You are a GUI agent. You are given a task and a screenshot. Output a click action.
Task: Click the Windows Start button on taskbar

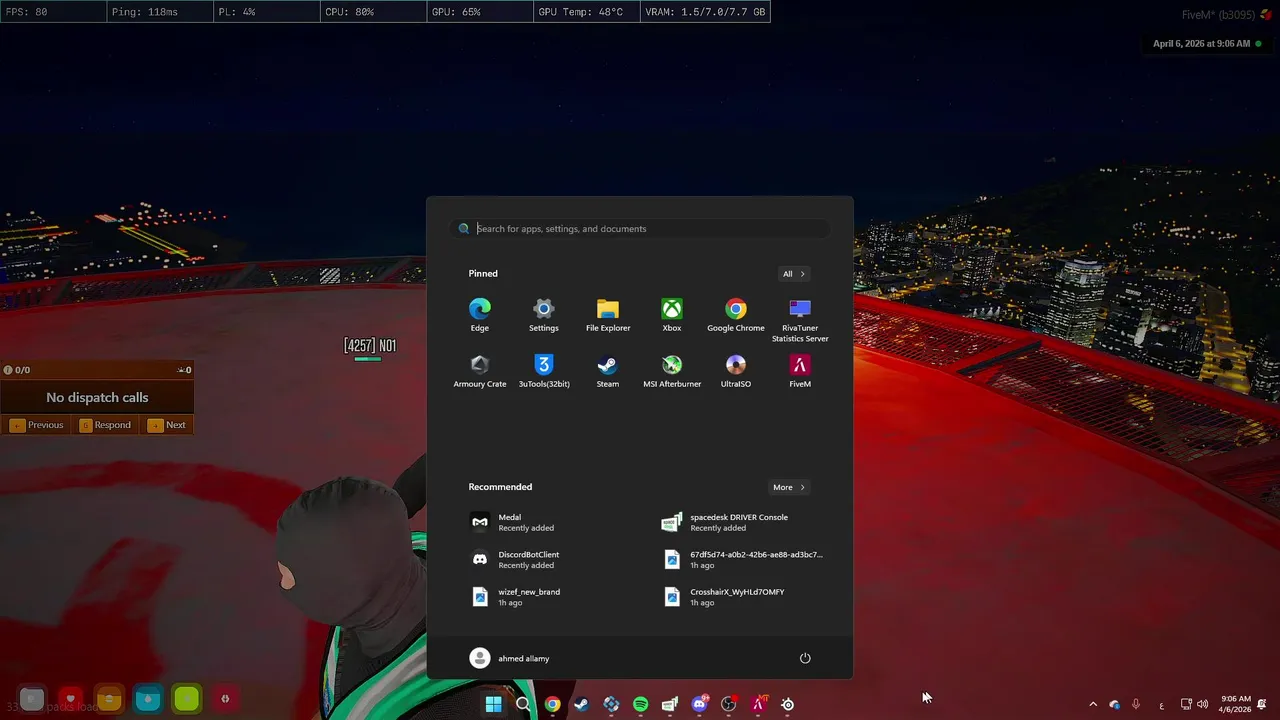tap(493, 704)
